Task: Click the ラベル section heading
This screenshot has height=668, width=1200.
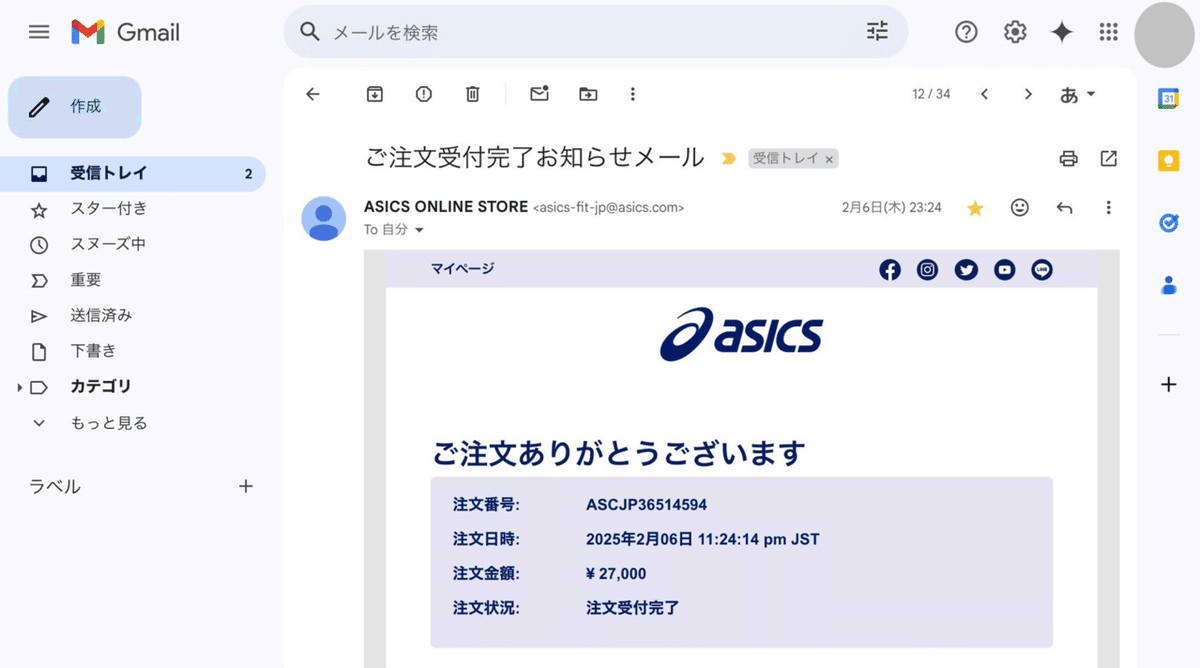Action: 55,487
